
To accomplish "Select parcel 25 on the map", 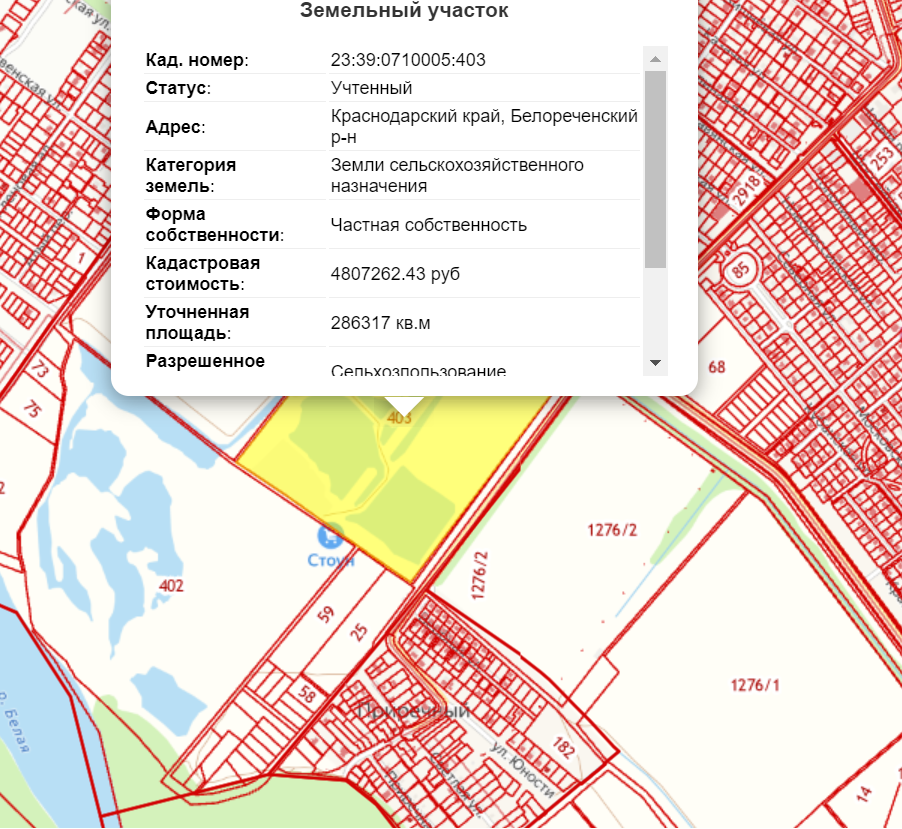I will (x=358, y=632).
